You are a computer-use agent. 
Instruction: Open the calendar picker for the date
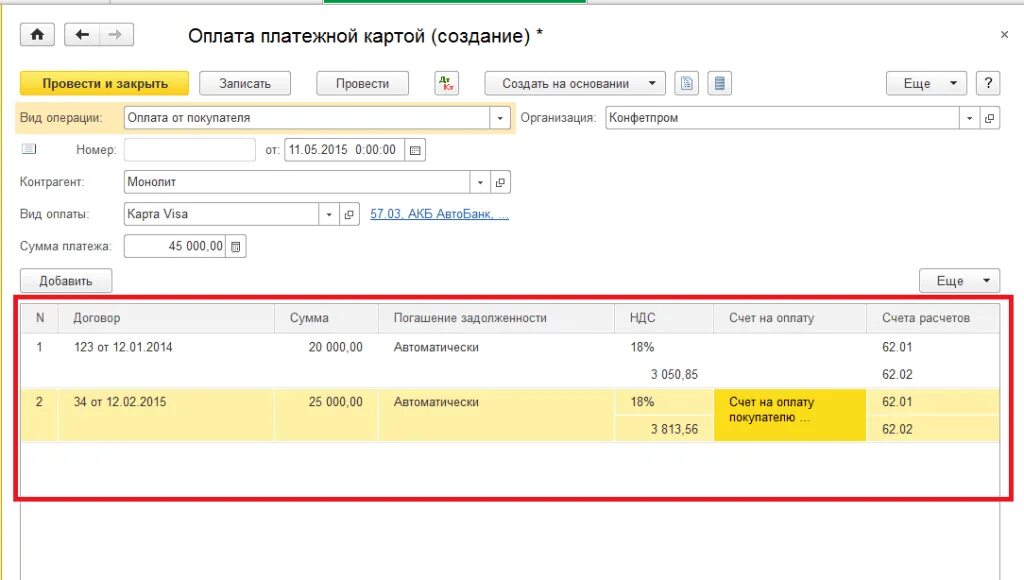pos(415,150)
